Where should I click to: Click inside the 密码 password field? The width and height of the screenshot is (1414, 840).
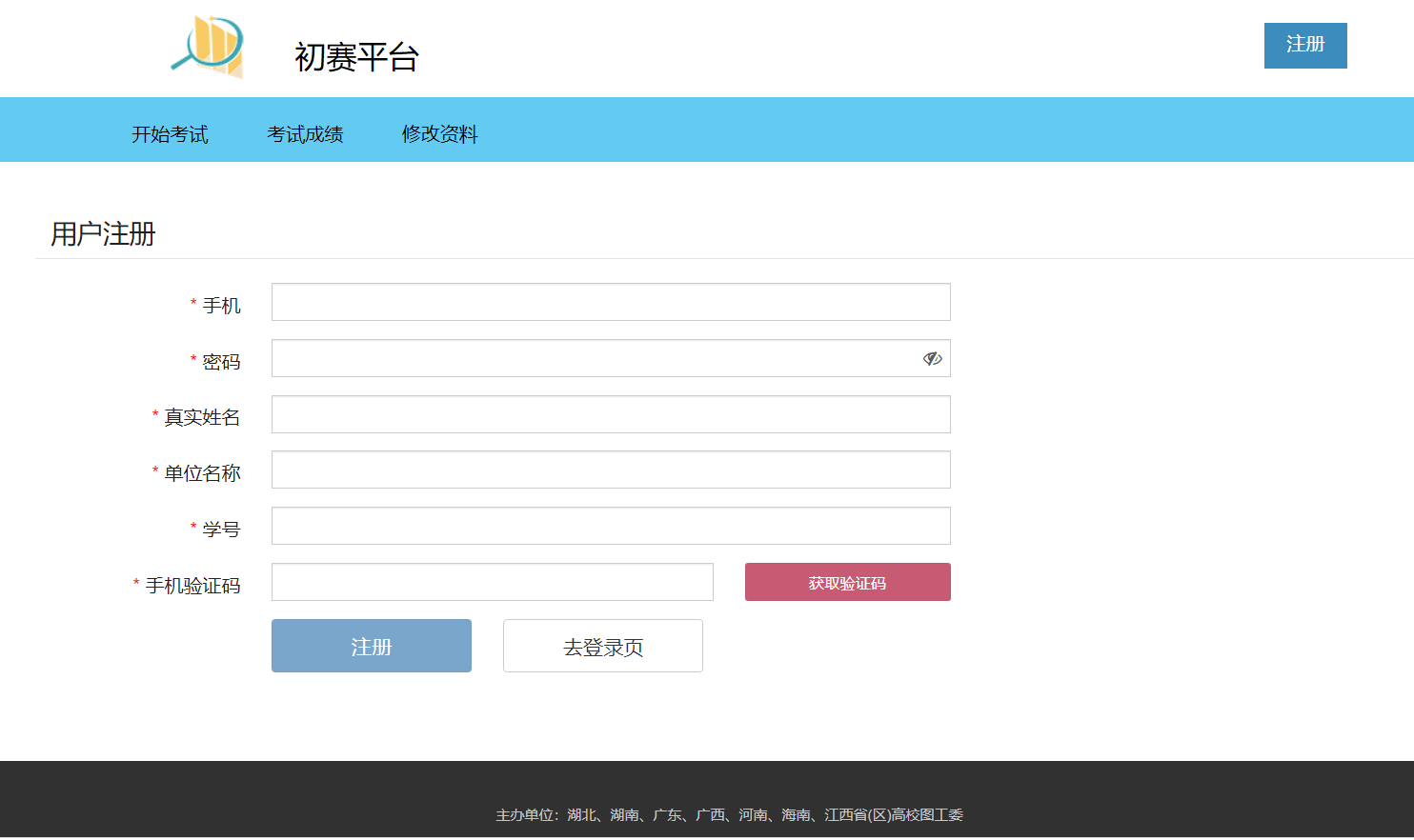coord(591,359)
